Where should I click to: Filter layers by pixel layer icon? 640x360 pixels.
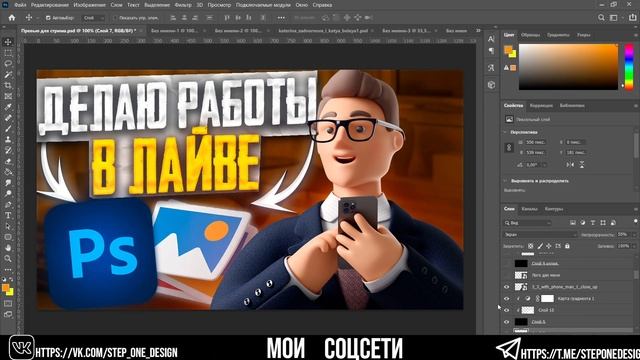tap(573, 222)
